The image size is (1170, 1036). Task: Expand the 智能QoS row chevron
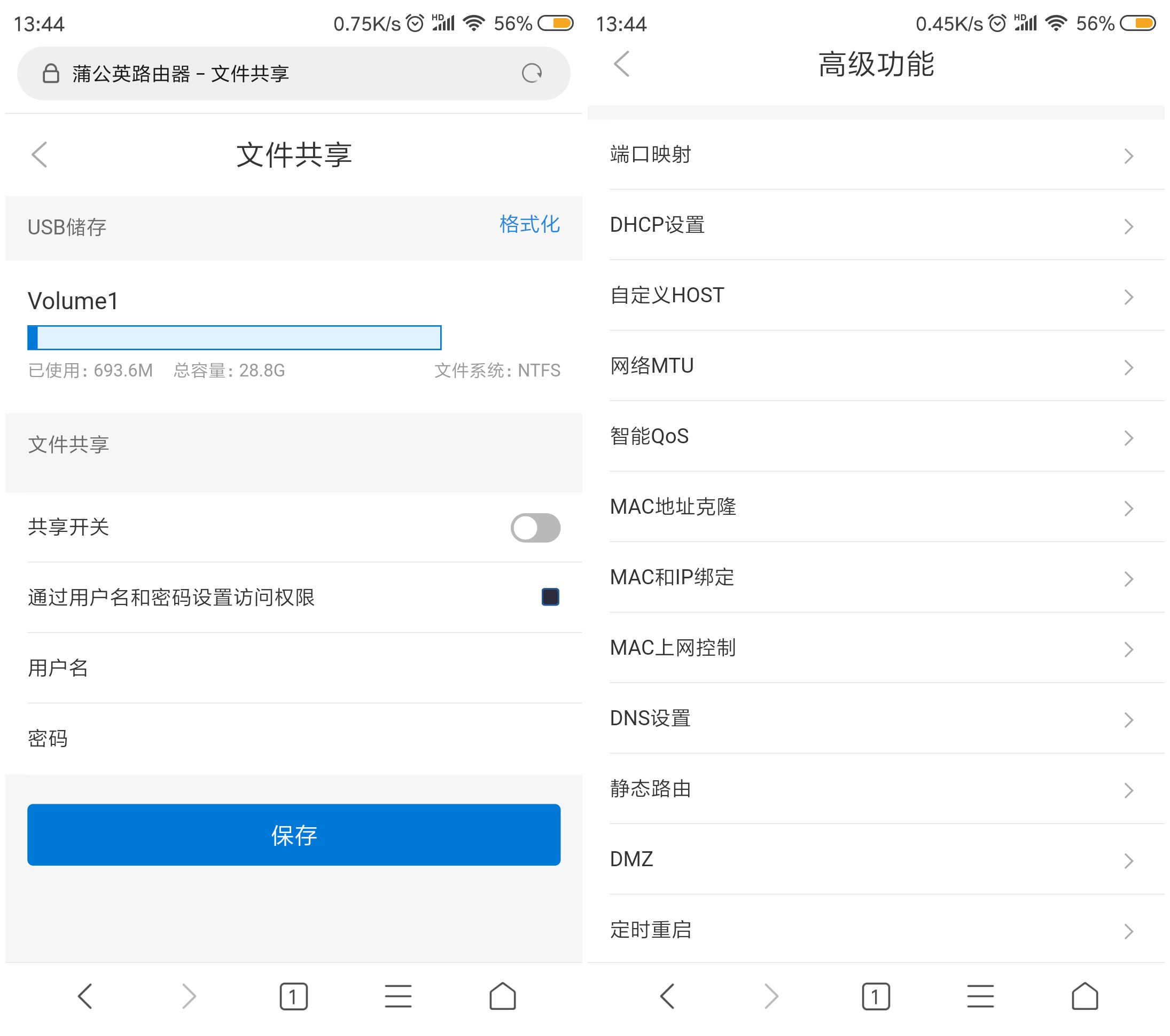point(1128,437)
